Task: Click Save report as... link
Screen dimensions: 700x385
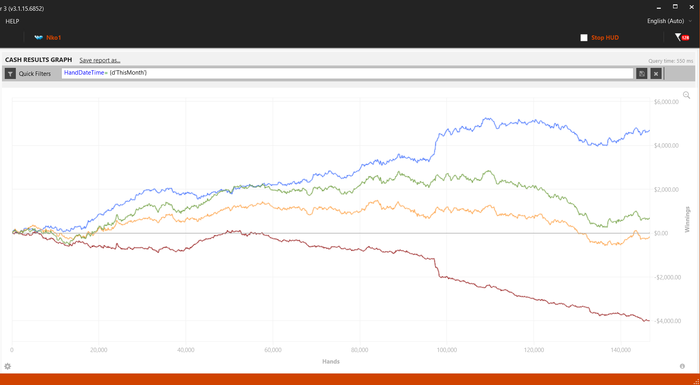Action: 100,60
